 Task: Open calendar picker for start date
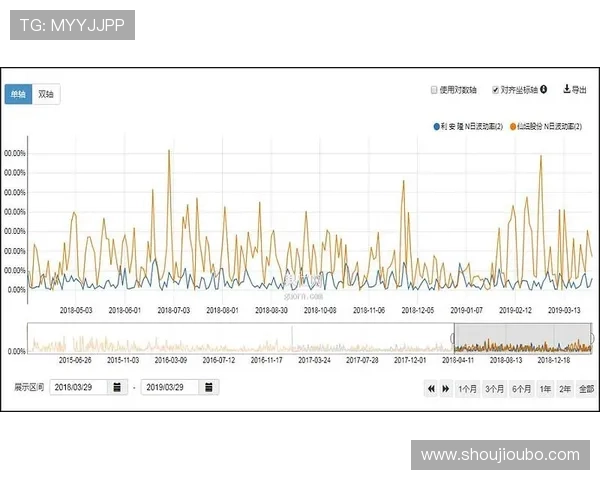[x=117, y=387]
